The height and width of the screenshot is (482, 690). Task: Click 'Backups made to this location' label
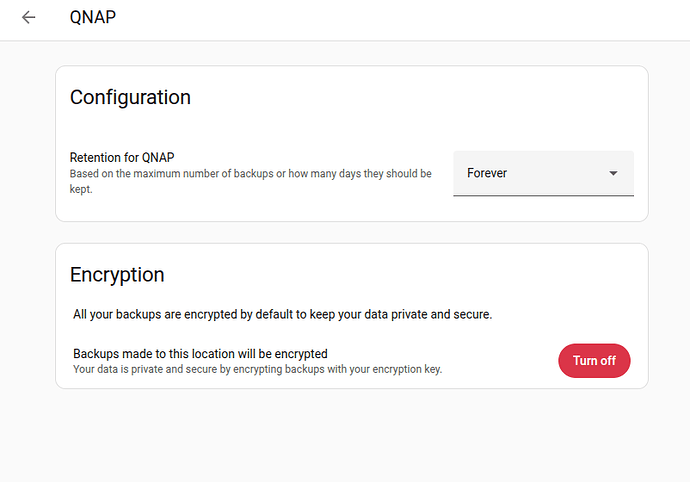pyautogui.click(x=200, y=354)
